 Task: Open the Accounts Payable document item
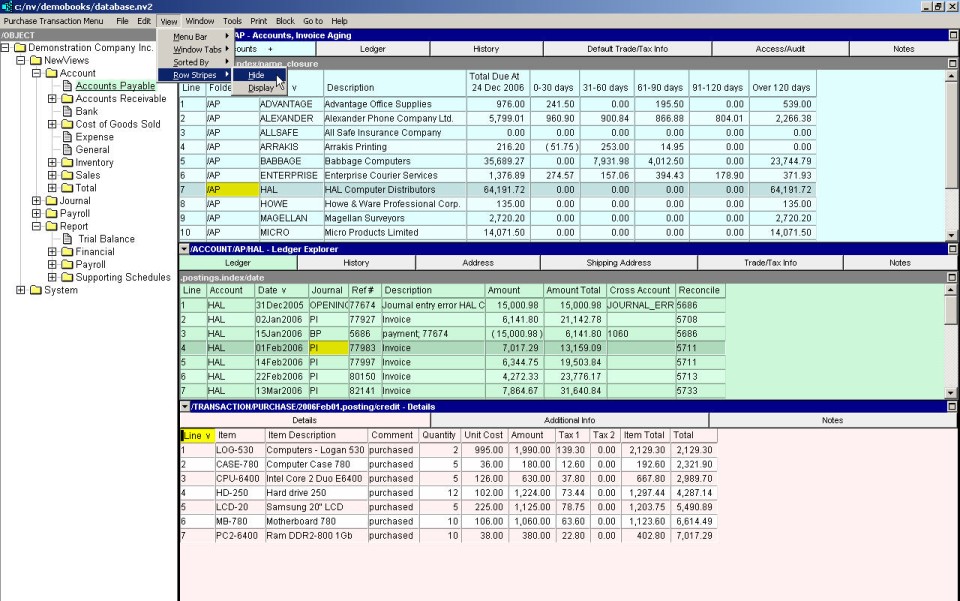pyautogui.click(x=115, y=86)
